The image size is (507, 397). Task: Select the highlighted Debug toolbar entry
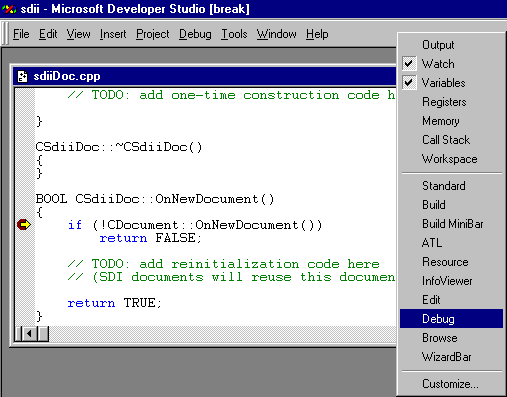pyautogui.click(x=451, y=319)
